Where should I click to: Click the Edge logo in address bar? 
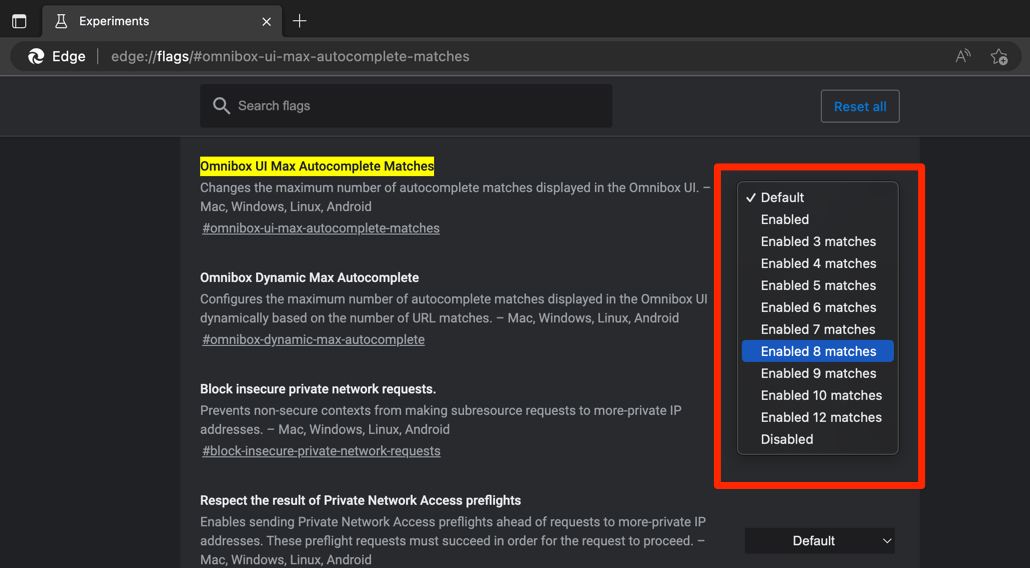click(x=36, y=57)
